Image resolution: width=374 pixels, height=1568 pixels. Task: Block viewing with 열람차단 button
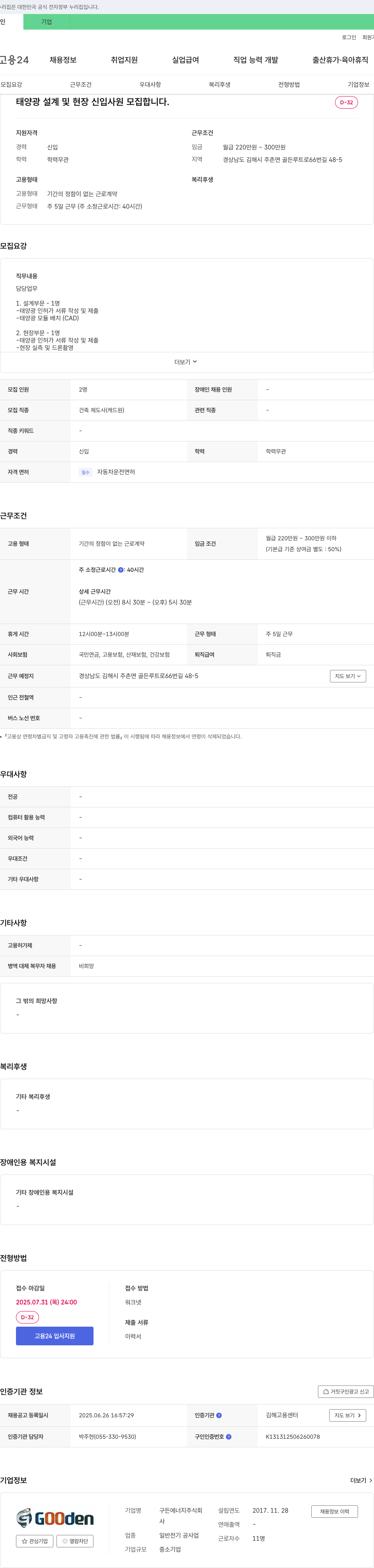(x=75, y=1541)
